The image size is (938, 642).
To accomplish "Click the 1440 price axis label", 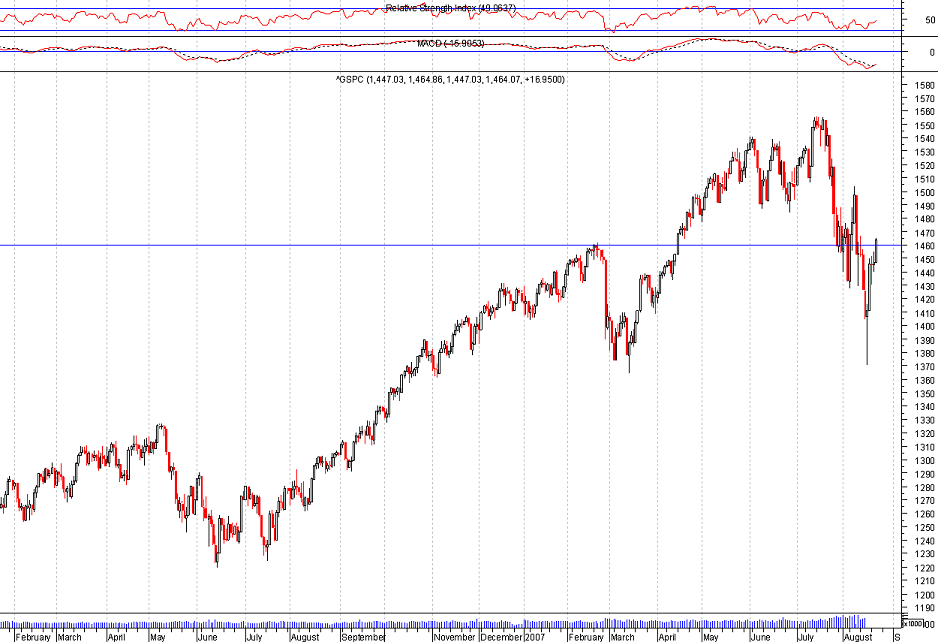I will click(925, 273).
